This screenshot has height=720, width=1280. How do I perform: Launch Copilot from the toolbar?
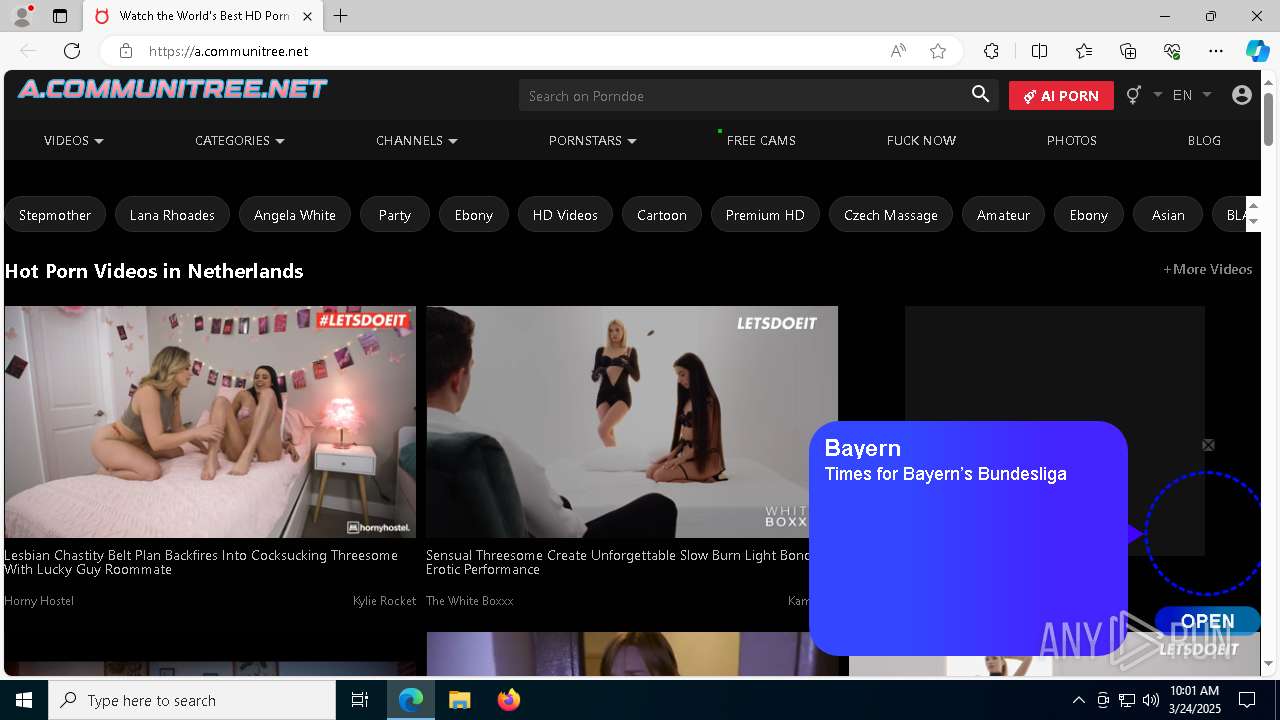coord(1257,51)
